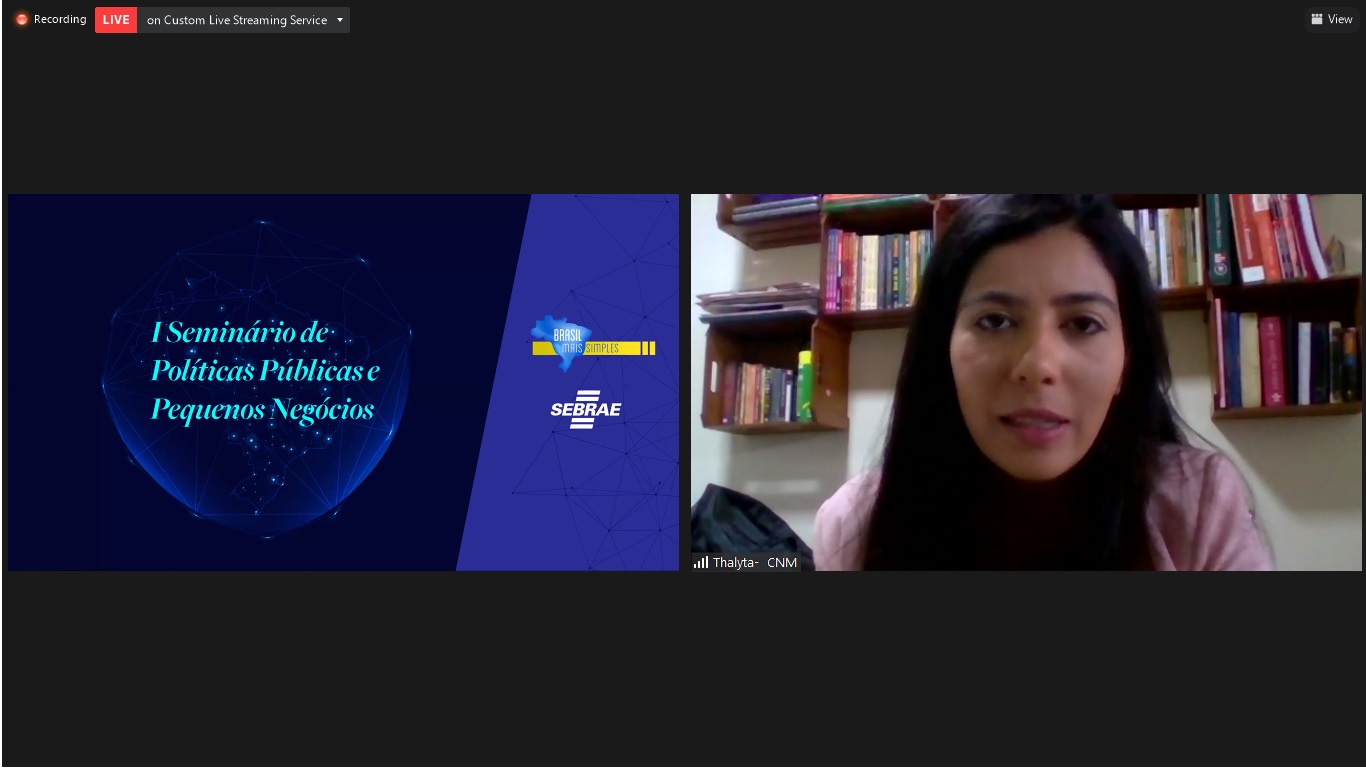
Task: Click the name label Thalyta- CNM
Action: [755, 563]
